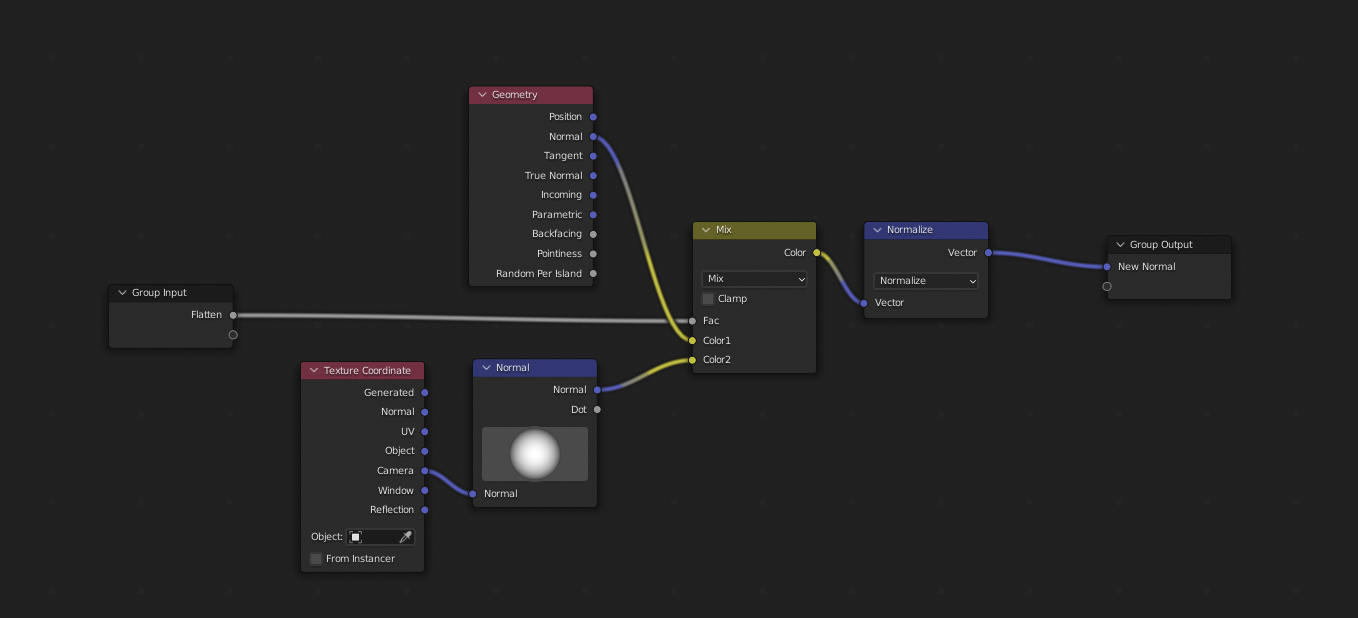Click the Fac input socket on Mix

692,321
